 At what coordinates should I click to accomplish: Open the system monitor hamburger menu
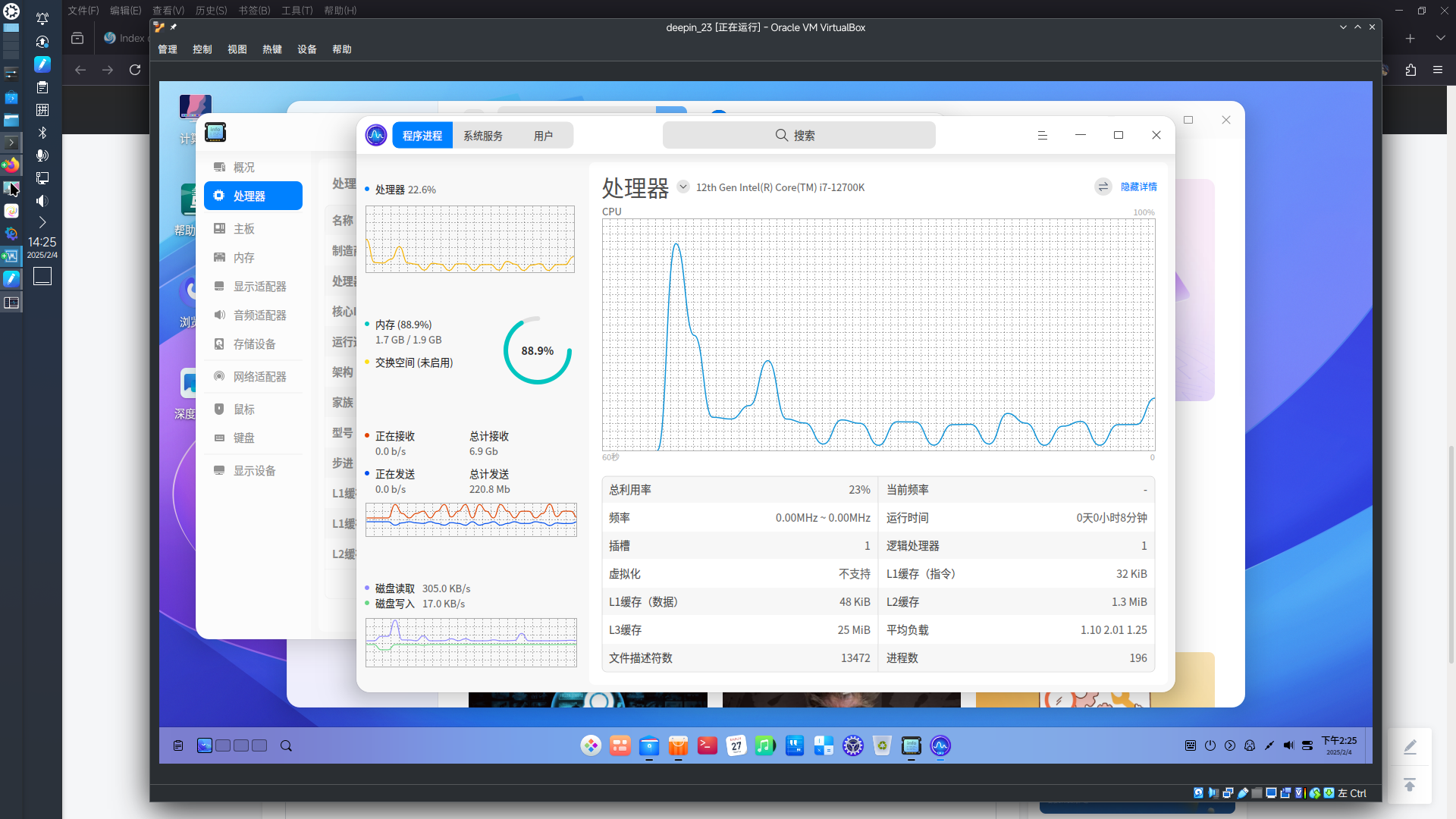[1043, 135]
